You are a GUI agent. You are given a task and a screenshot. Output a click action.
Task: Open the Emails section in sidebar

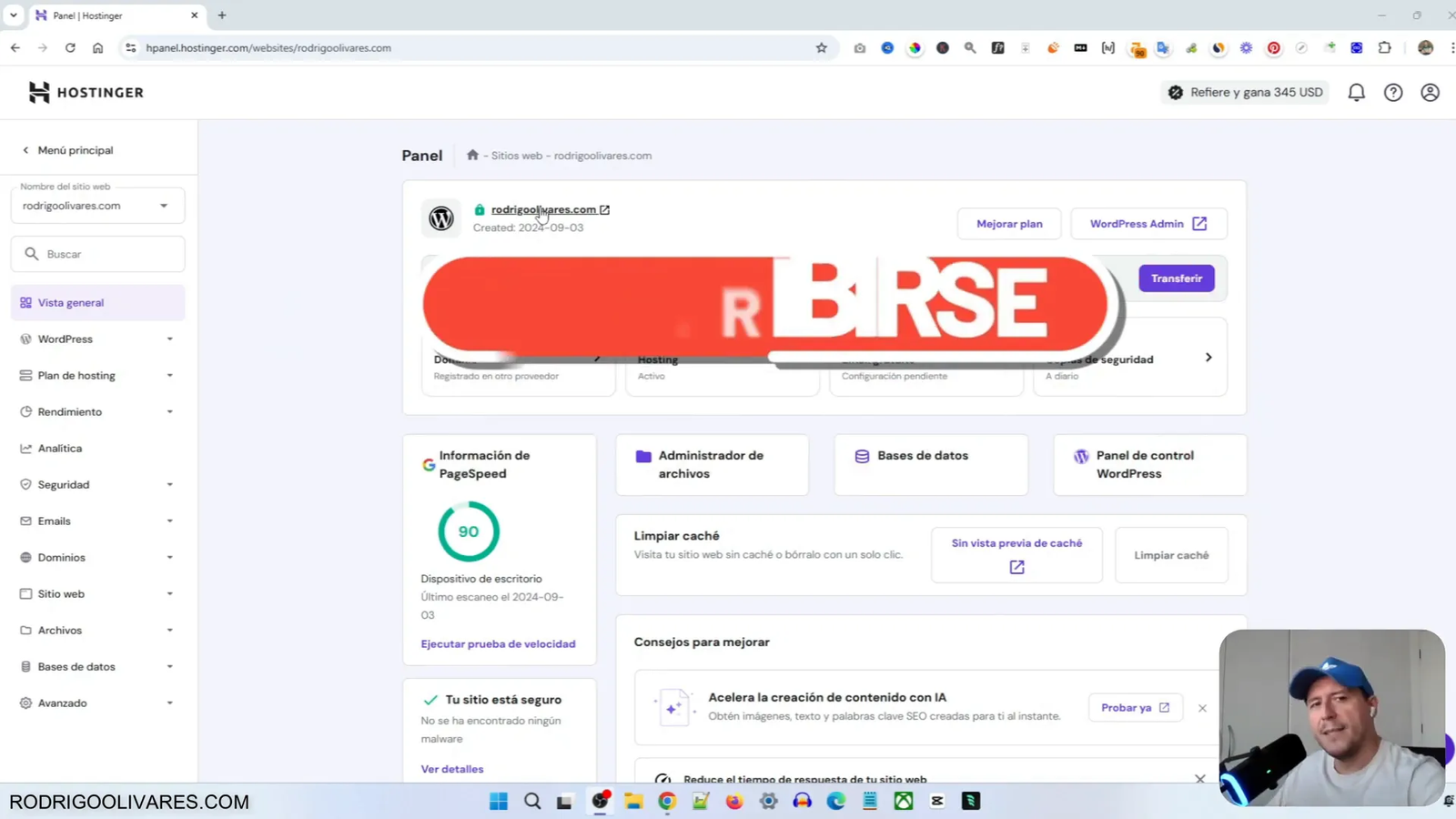coord(55,521)
